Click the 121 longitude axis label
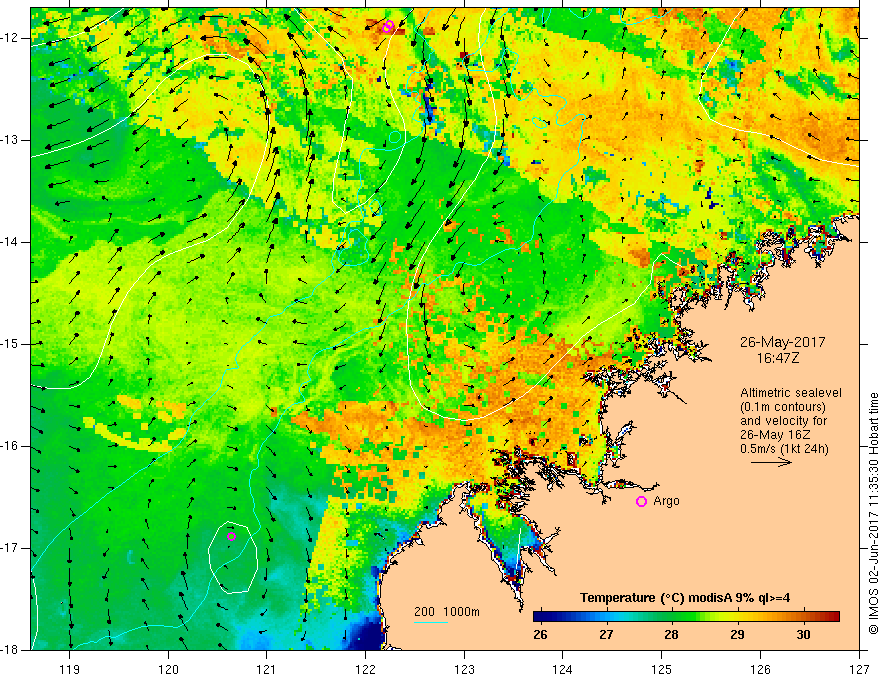880x680 pixels. 267,669
